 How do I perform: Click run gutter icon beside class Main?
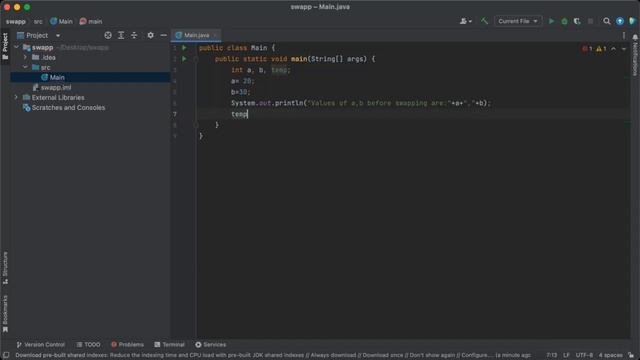pos(184,48)
